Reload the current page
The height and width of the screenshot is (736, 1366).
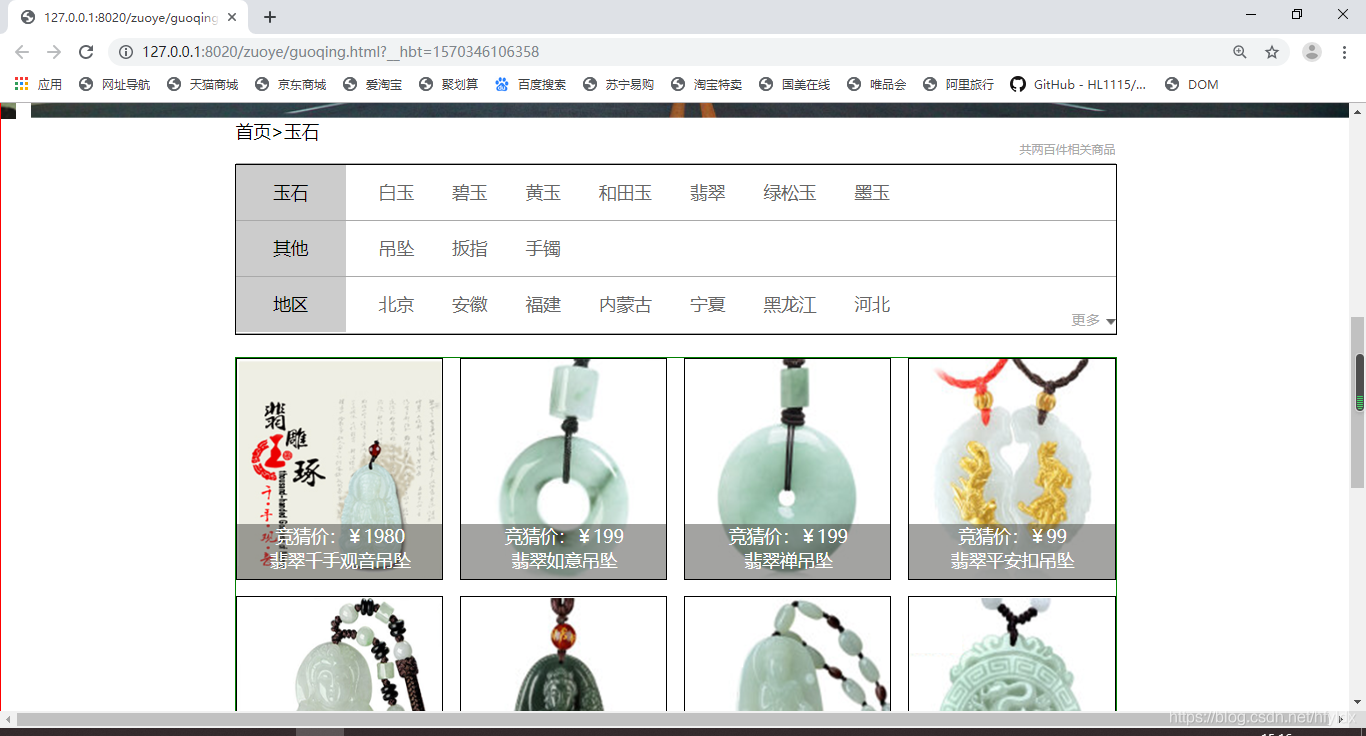85,51
